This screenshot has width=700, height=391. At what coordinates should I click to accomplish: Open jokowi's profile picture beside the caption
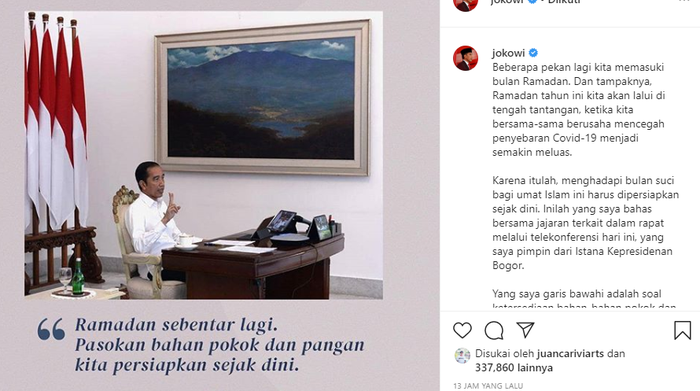(x=465, y=58)
